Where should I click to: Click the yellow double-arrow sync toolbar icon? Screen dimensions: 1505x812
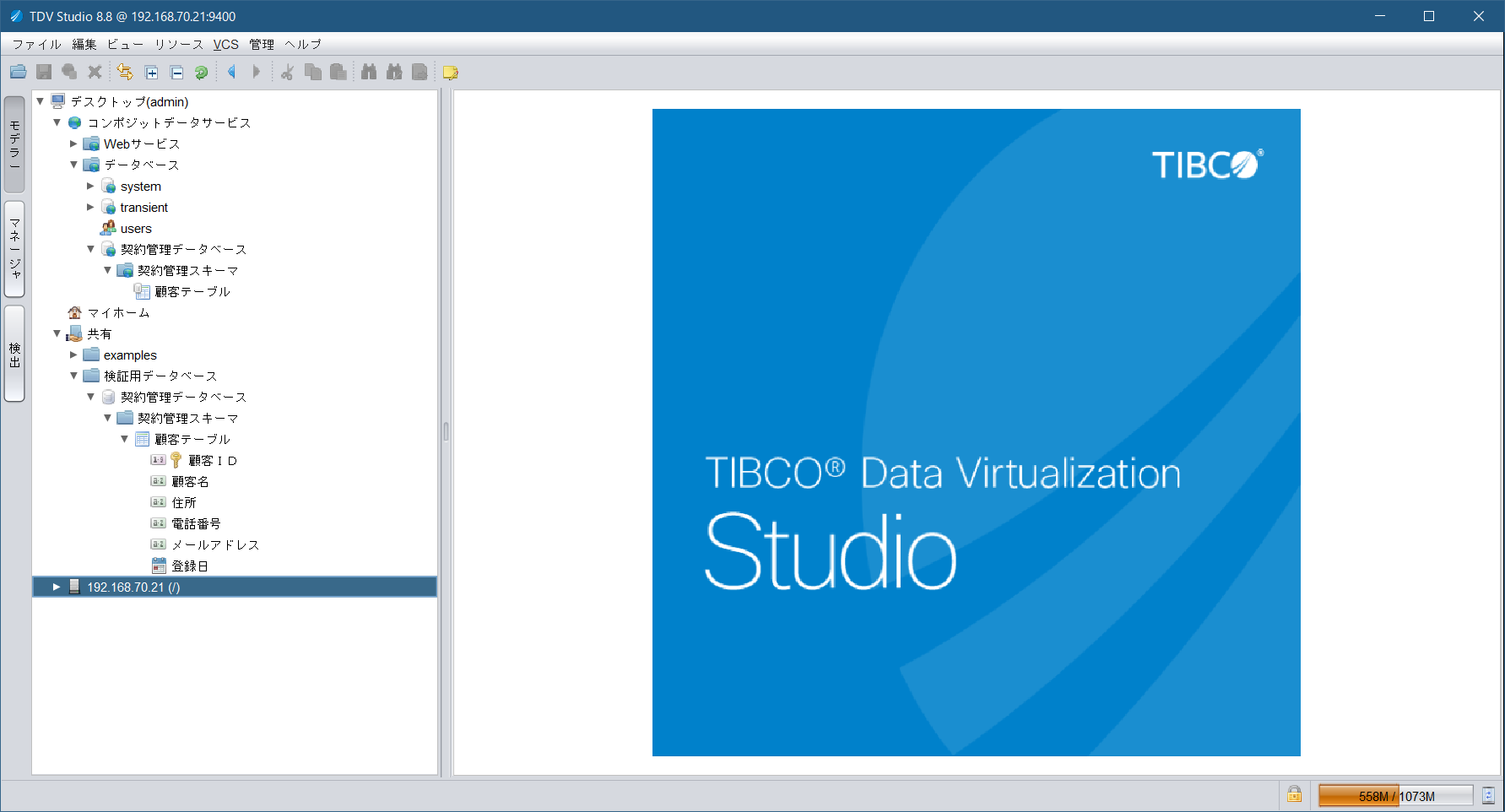coord(125,73)
